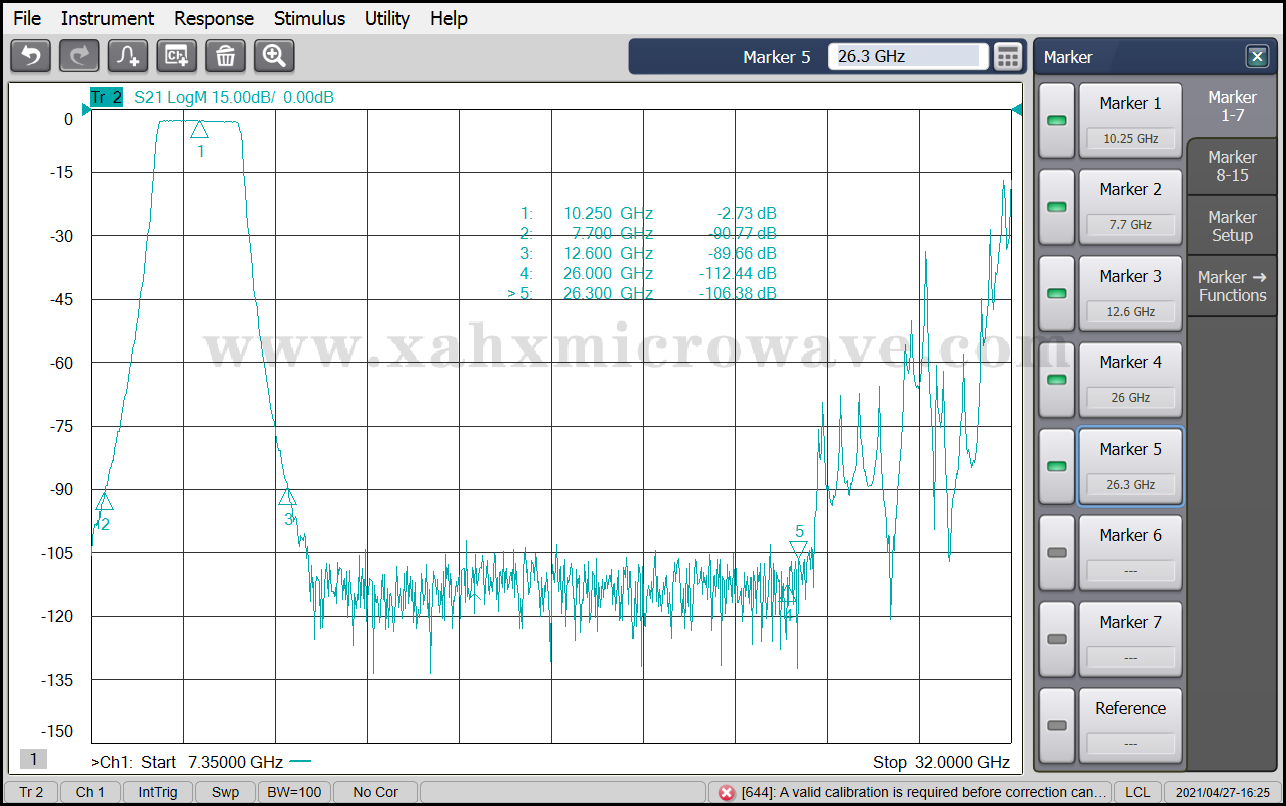Toggle Marker 5 on/off indicator

tap(1056, 467)
